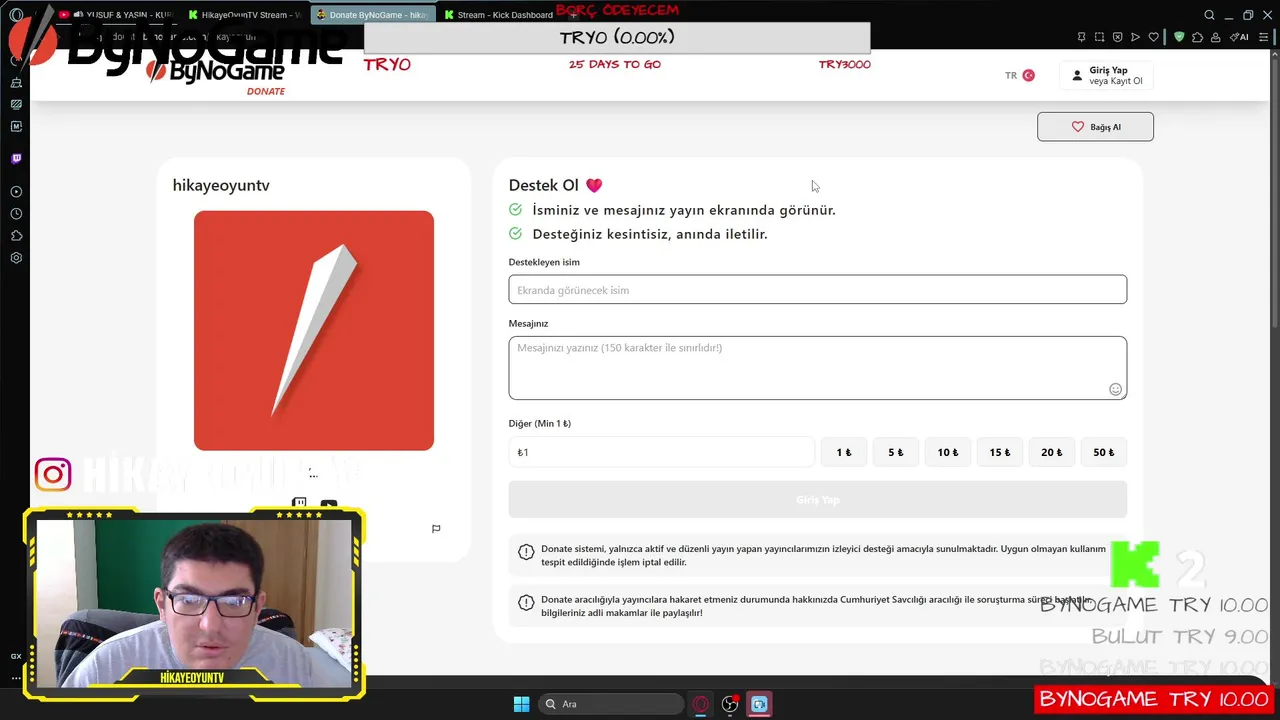Click the Bağış Al button
The width and height of the screenshot is (1280, 720).
[1095, 127]
